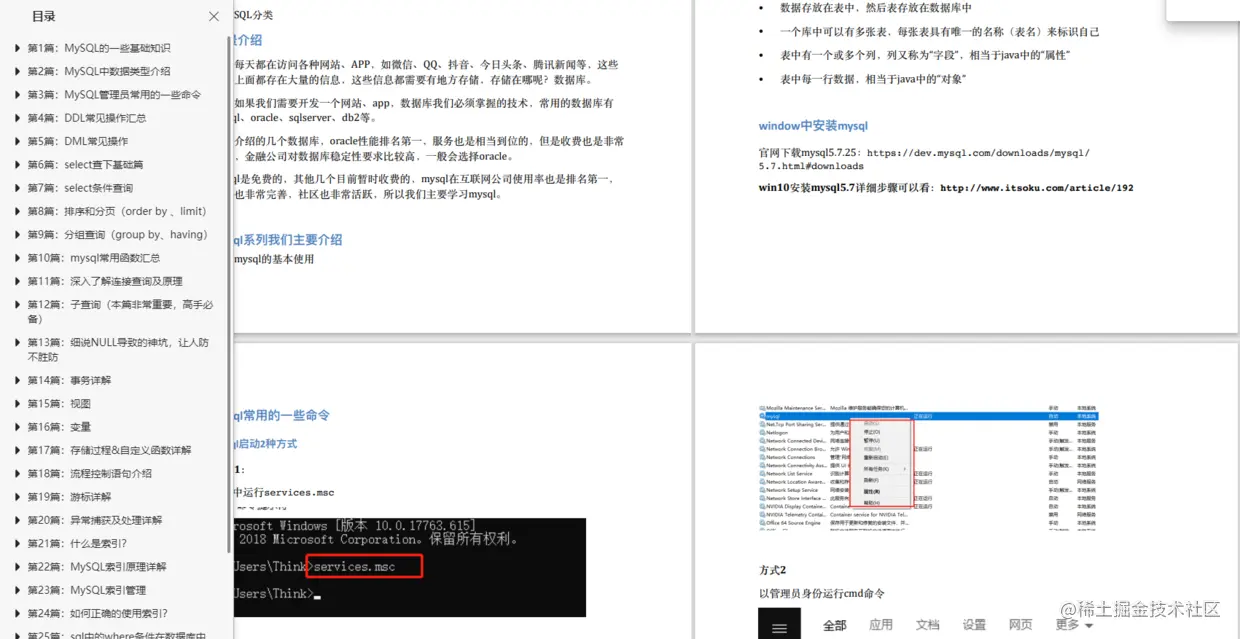Switch to the 网页 tab

tap(1021, 625)
